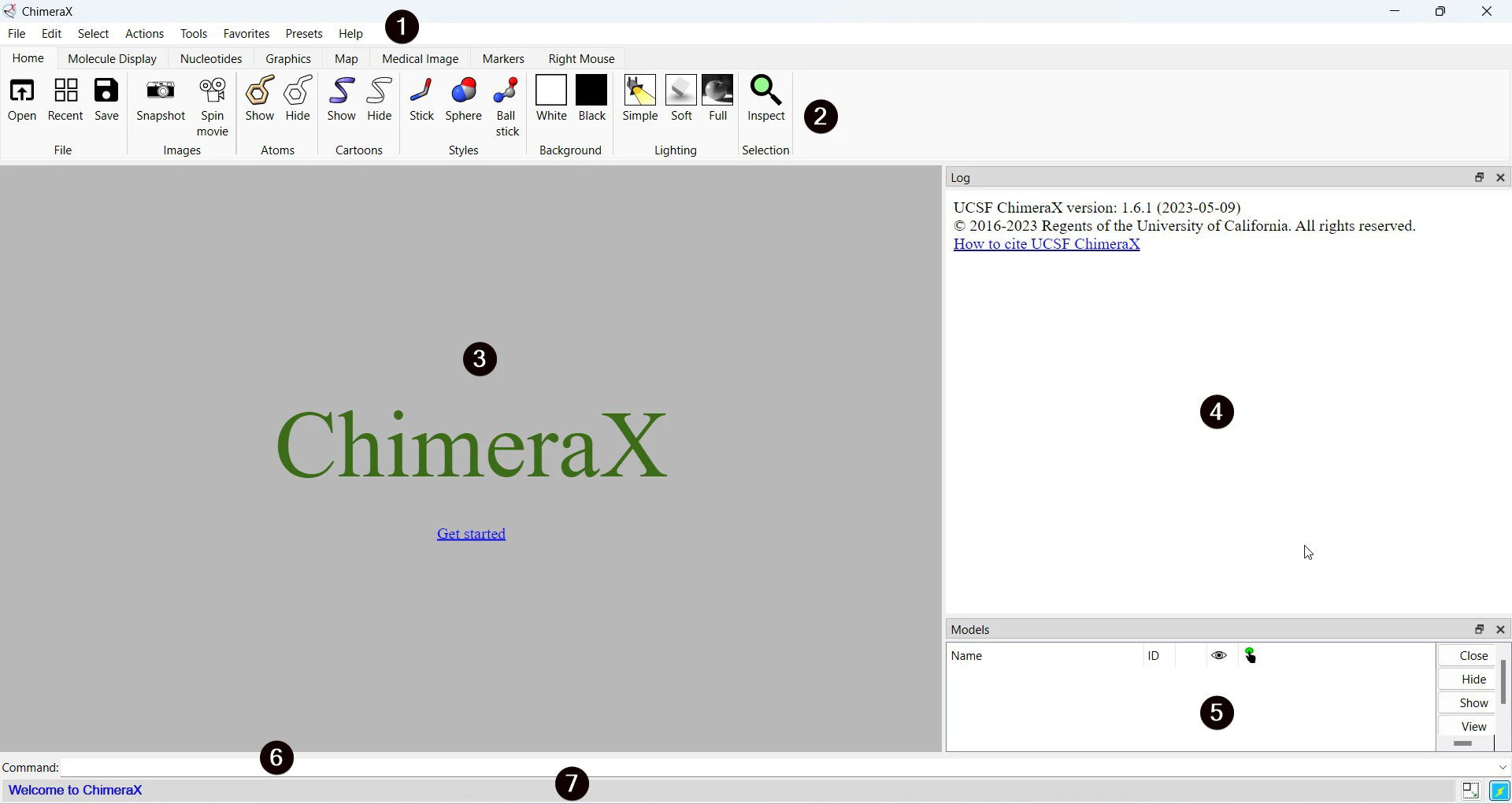Open How to cite UCSF ChimeraX link

[x=1047, y=244]
